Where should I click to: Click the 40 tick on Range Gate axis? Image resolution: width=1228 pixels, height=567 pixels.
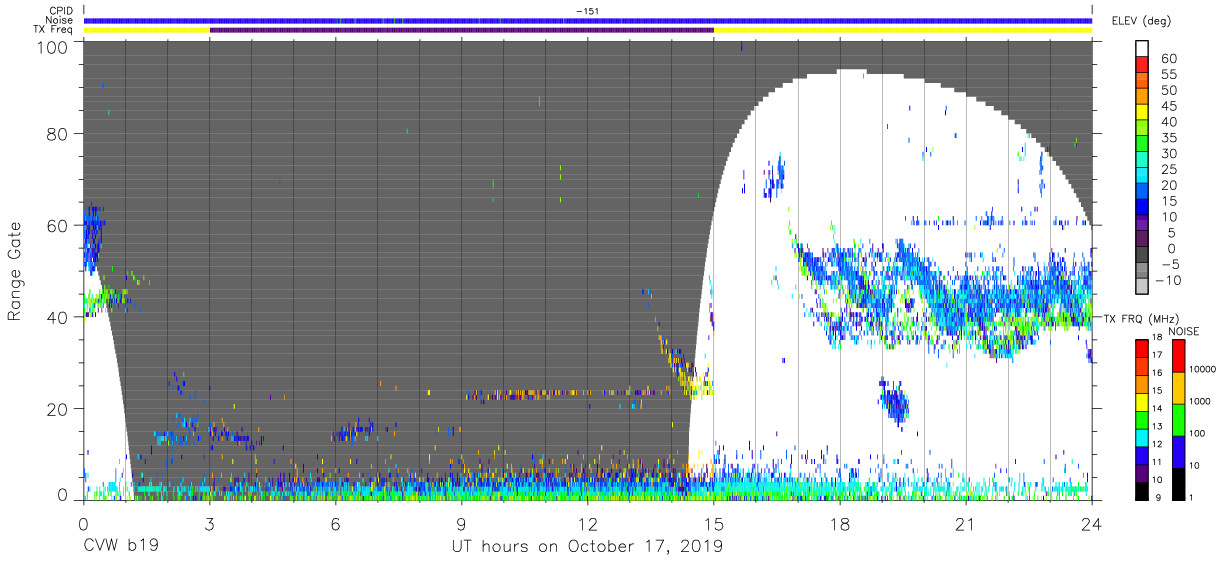coord(58,318)
